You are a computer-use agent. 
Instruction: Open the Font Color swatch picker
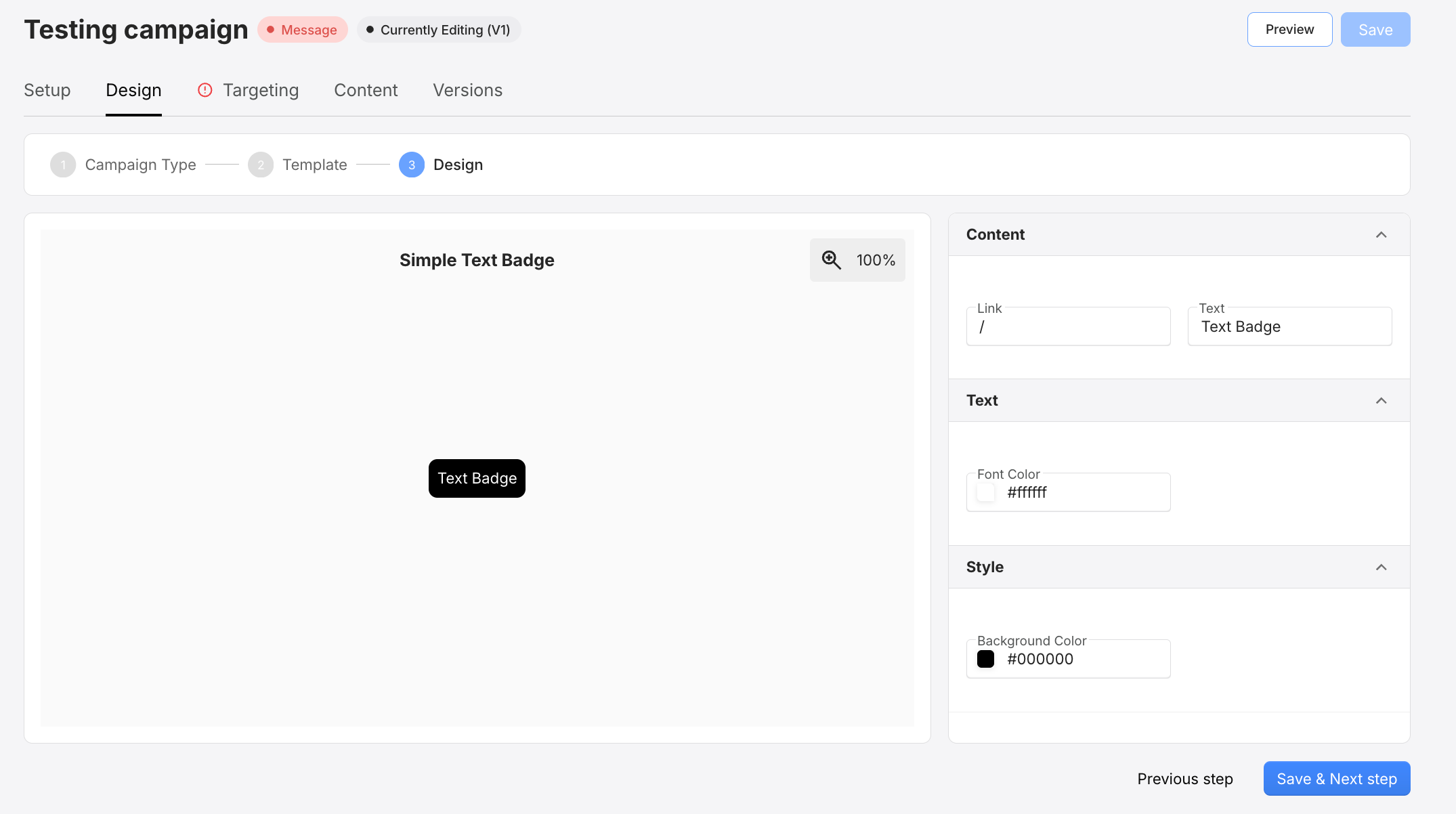click(986, 492)
